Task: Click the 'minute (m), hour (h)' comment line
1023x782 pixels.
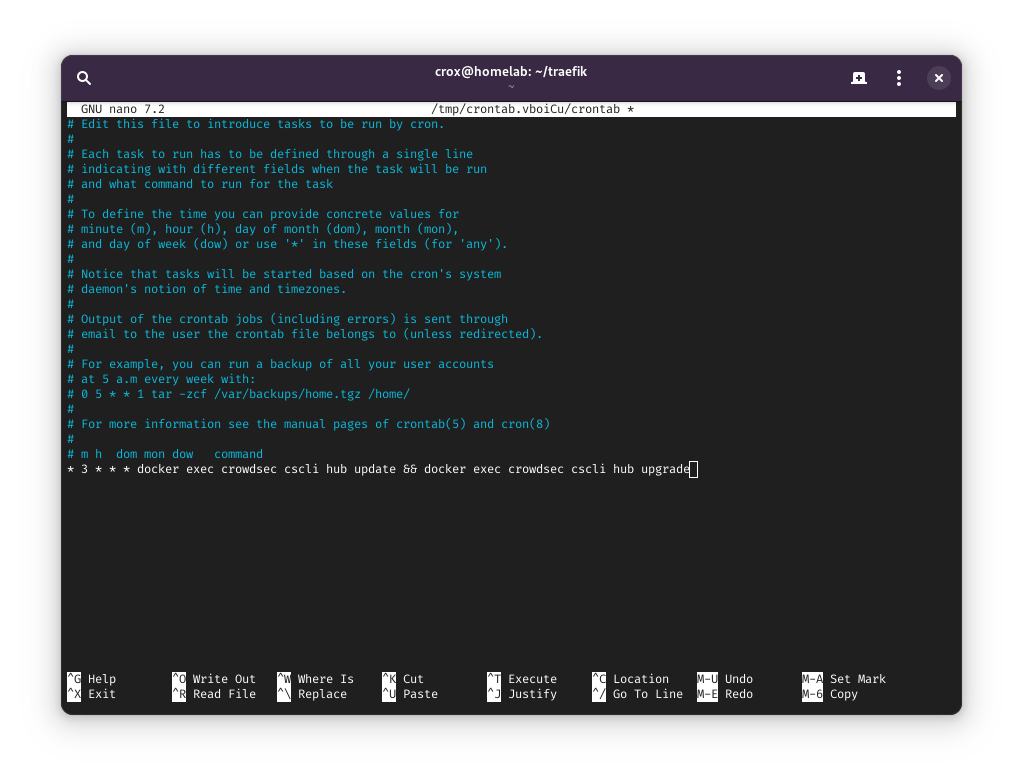Action: (263, 229)
